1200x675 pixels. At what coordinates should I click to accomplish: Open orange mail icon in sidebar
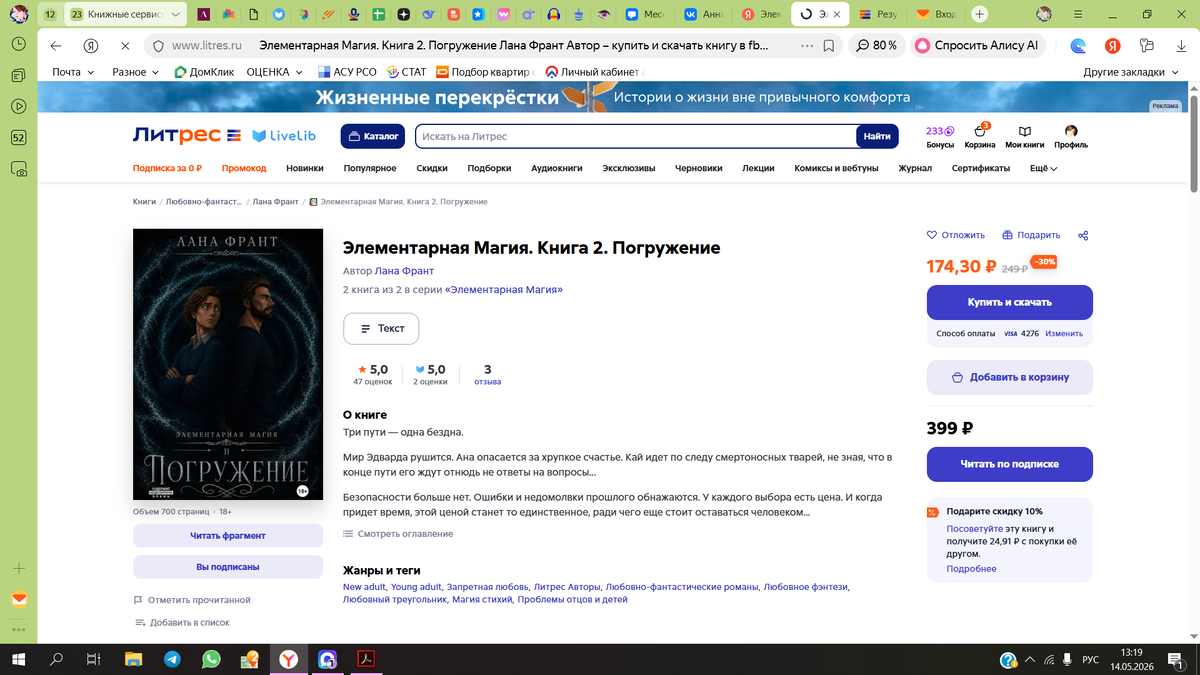(x=19, y=599)
